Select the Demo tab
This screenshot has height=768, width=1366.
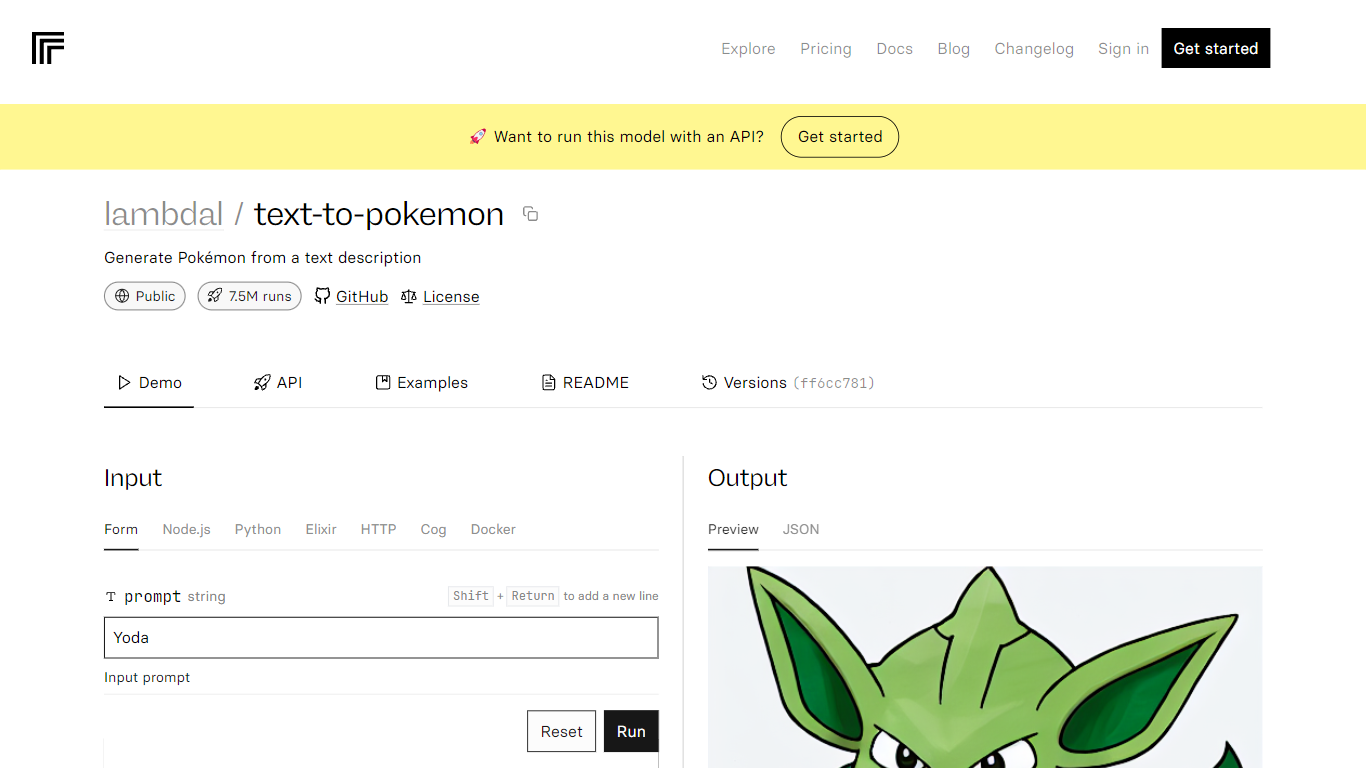tap(149, 382)
